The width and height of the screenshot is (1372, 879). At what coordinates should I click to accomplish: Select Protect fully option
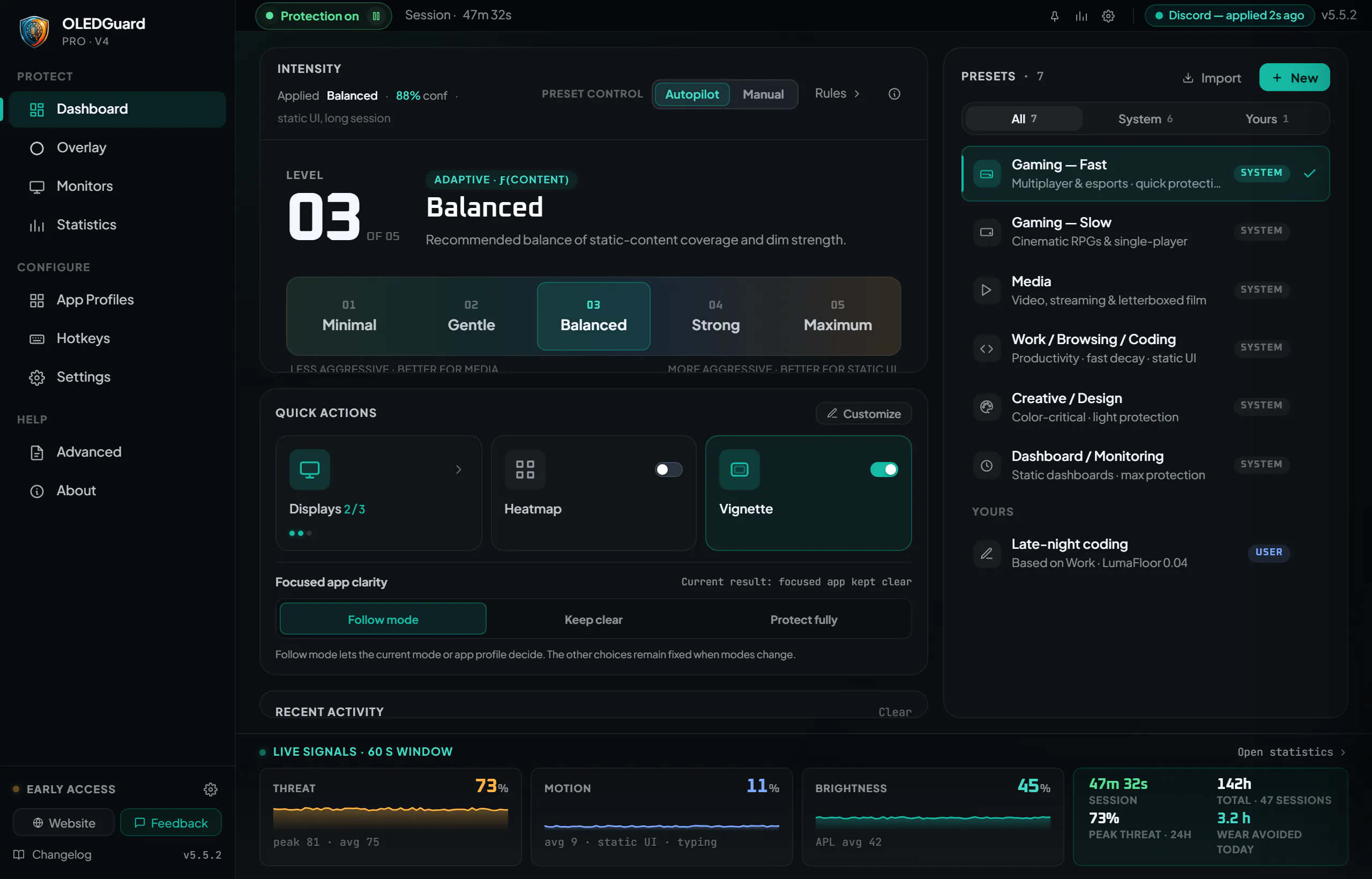click(x=803, y=619)
